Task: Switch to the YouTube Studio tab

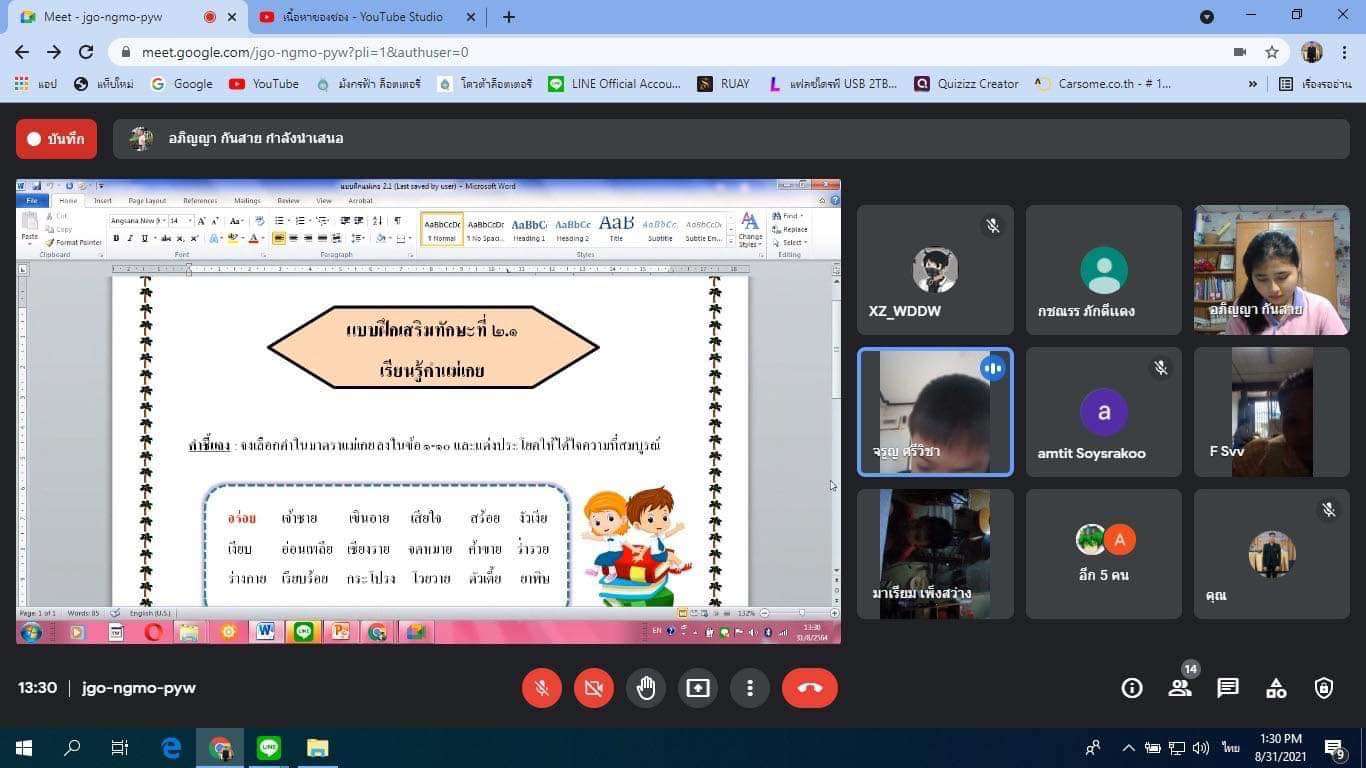Action: click(x=365, y=17)
